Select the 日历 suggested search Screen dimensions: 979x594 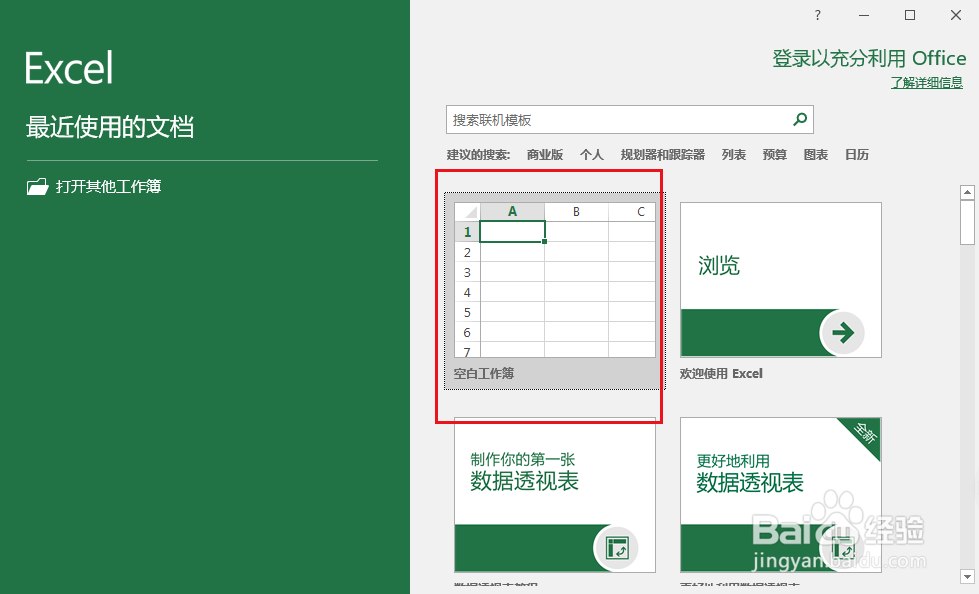(857, 155)
